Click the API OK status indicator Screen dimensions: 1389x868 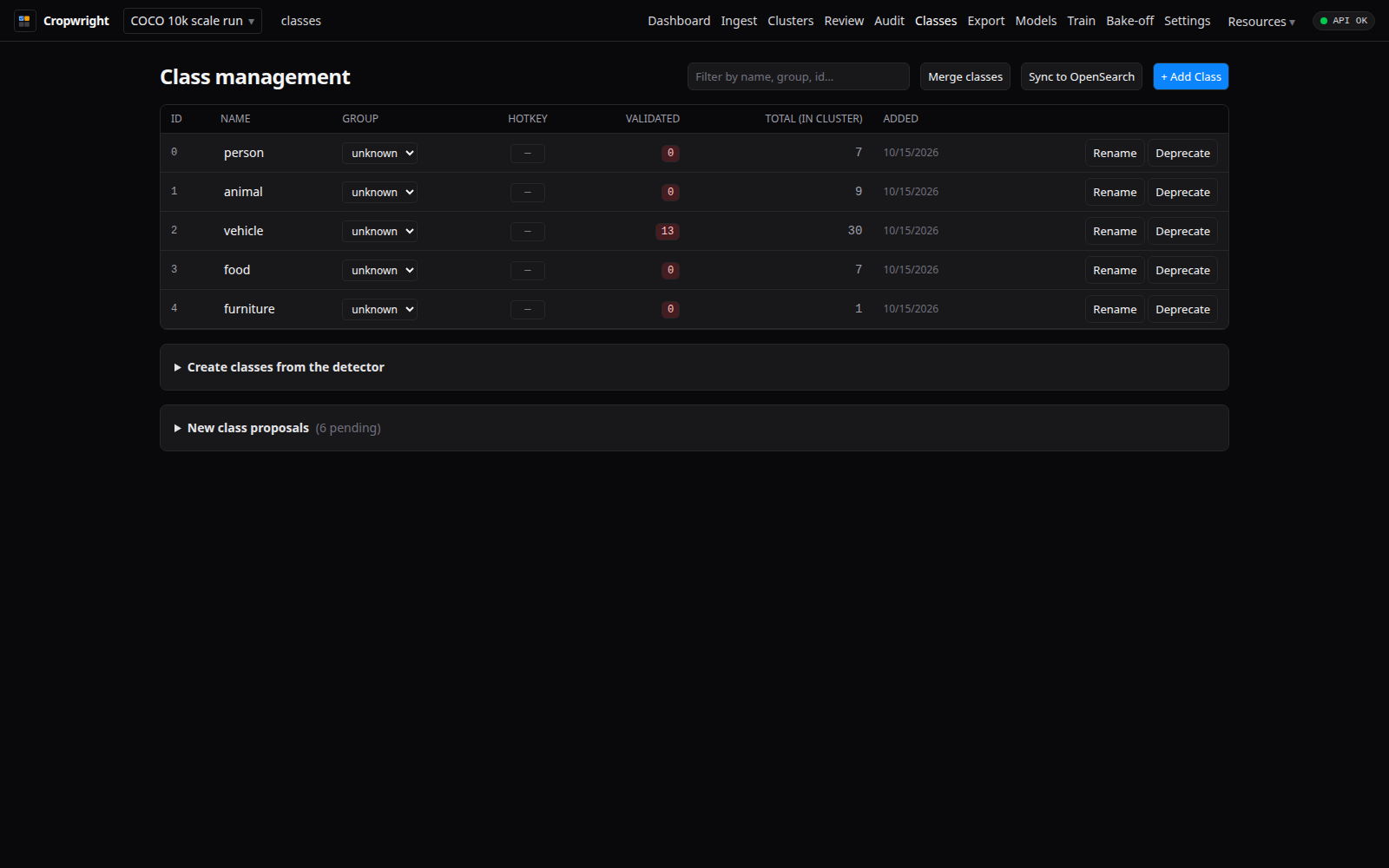(1343, 21)
